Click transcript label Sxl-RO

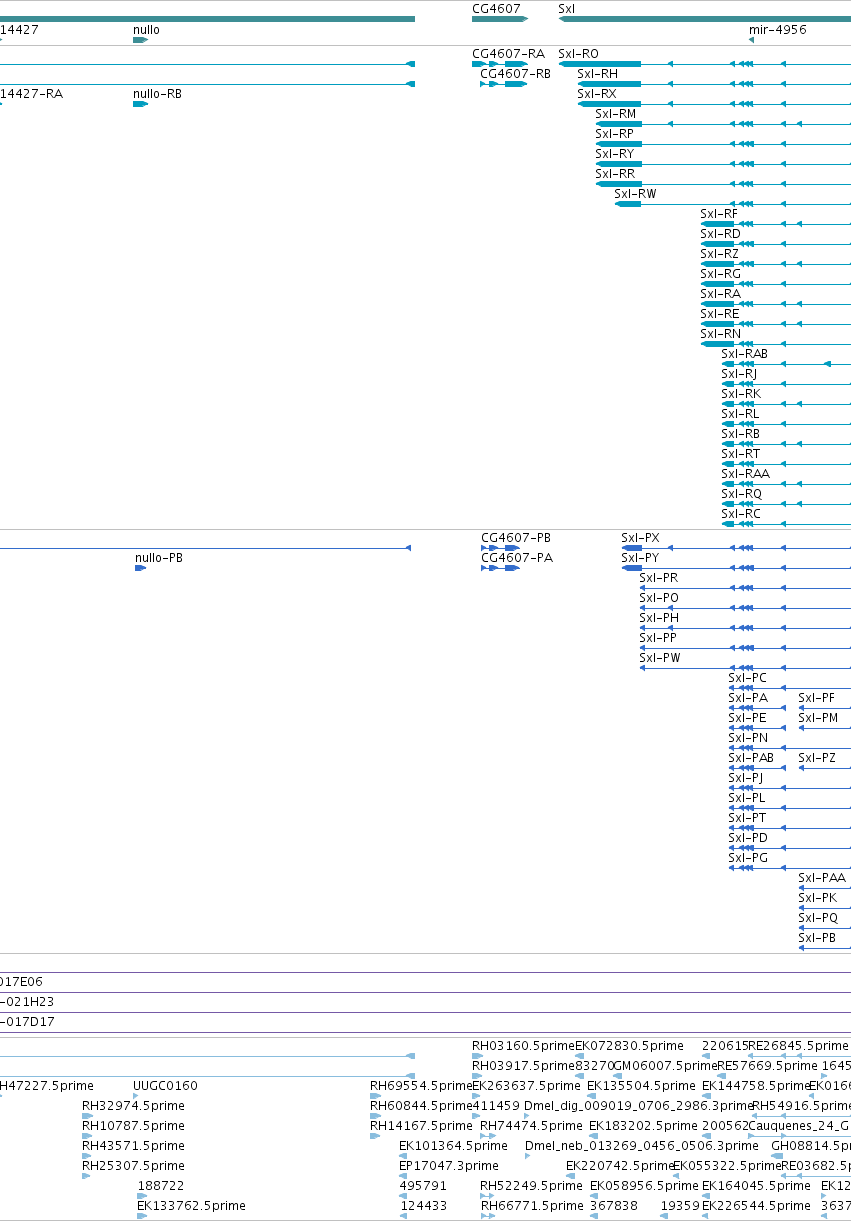click(578, 54)
